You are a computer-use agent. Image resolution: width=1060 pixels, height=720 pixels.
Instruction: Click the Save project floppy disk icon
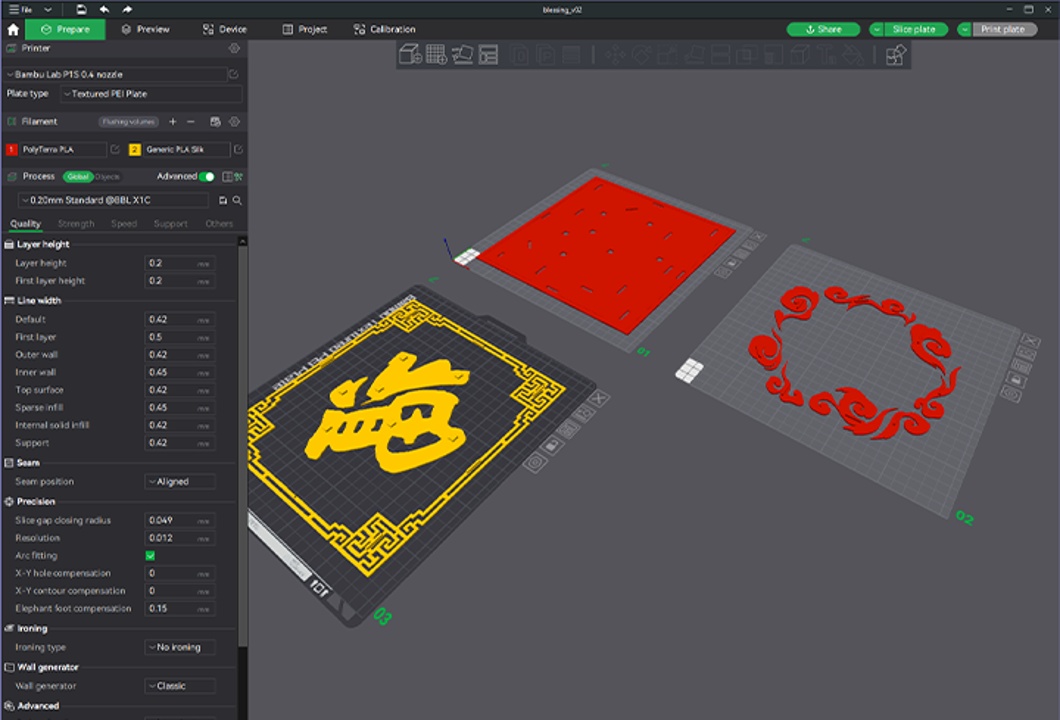pyautogui.click(x=81, y=9)
